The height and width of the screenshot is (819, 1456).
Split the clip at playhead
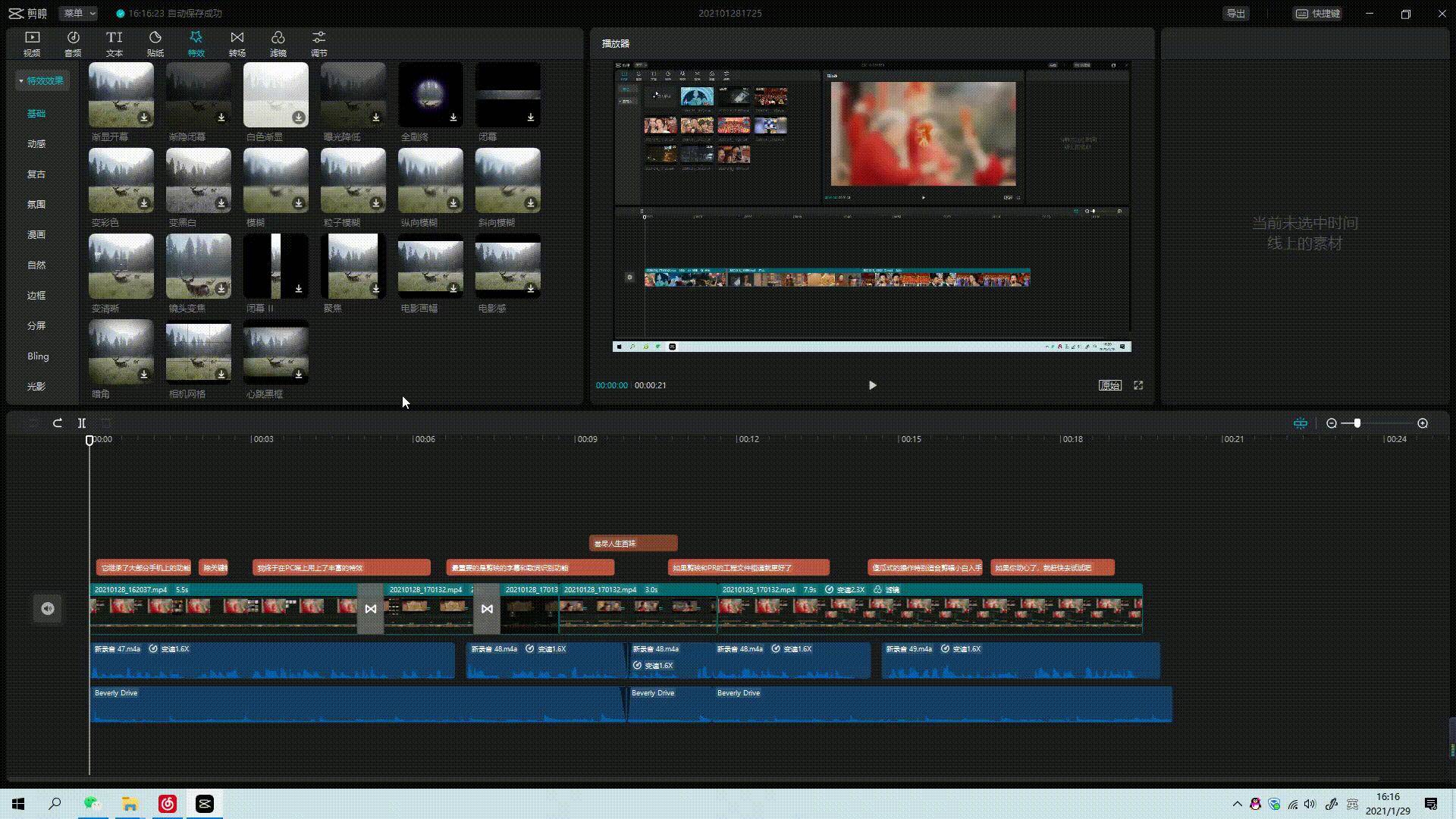[x=82, y=423]
